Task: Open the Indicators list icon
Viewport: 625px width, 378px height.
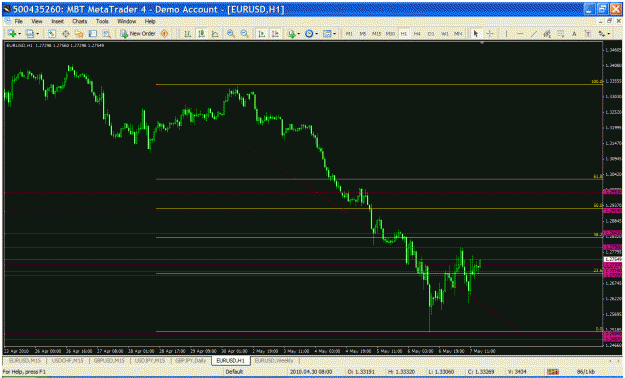Action: [291, 34]
